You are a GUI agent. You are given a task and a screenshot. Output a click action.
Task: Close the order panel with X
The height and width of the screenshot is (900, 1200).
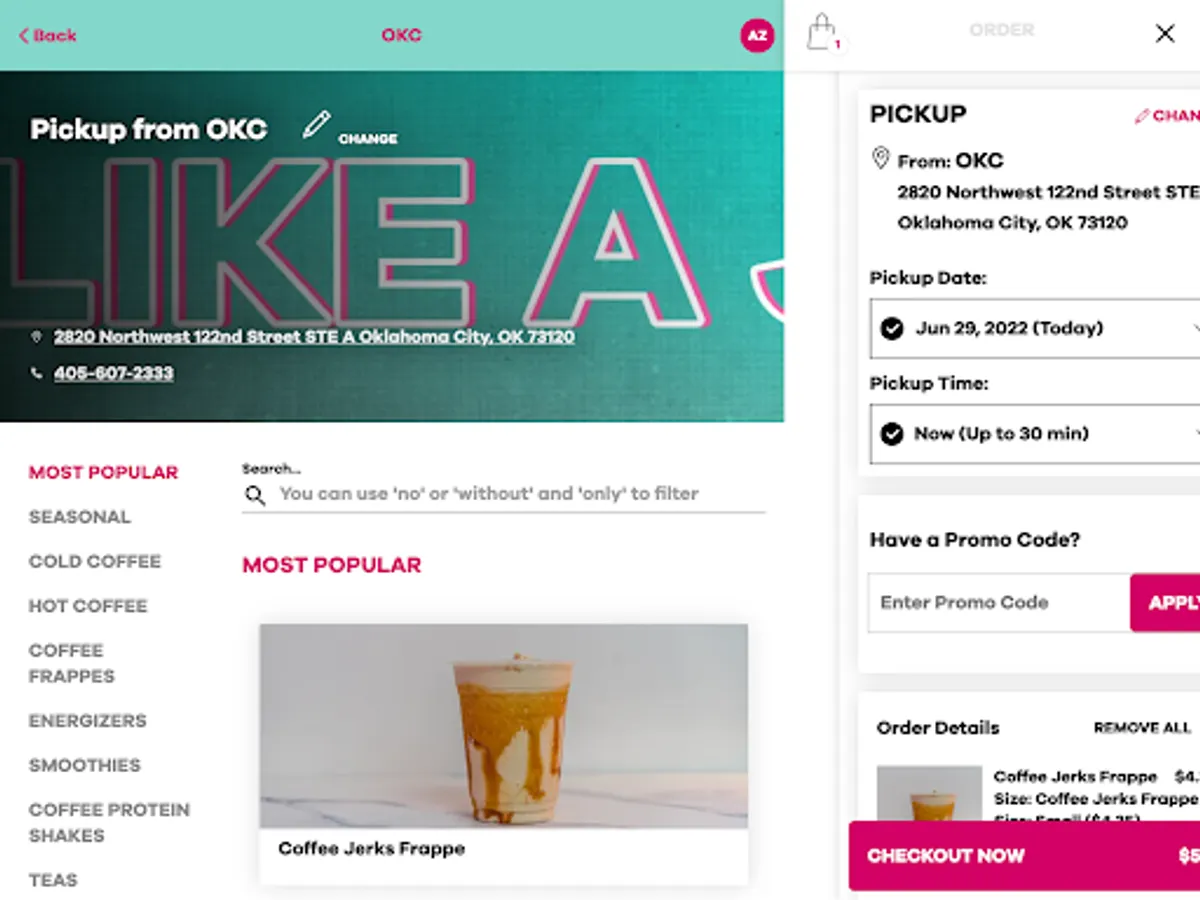(x=1165, y=34)
